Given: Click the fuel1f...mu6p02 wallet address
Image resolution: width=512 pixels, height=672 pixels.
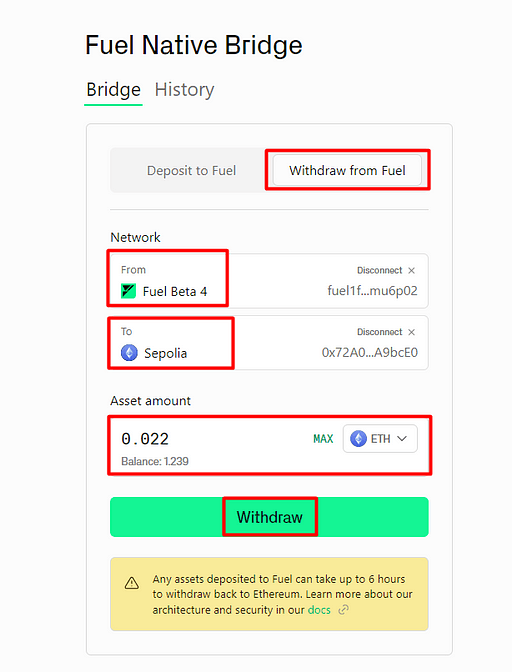Looking at the screenshot, I should (x=372, y=291).
